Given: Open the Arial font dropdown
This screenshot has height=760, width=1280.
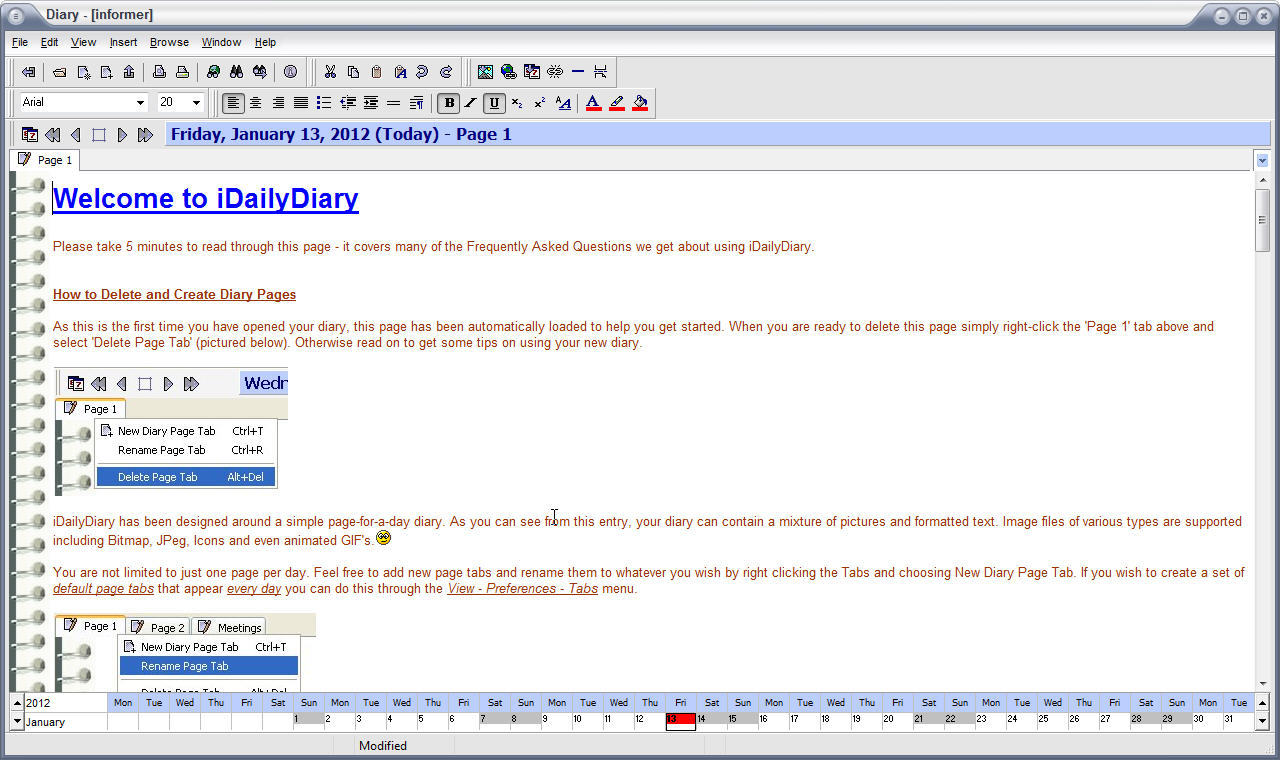Looking at the screenshot, I should click(141, 102).
